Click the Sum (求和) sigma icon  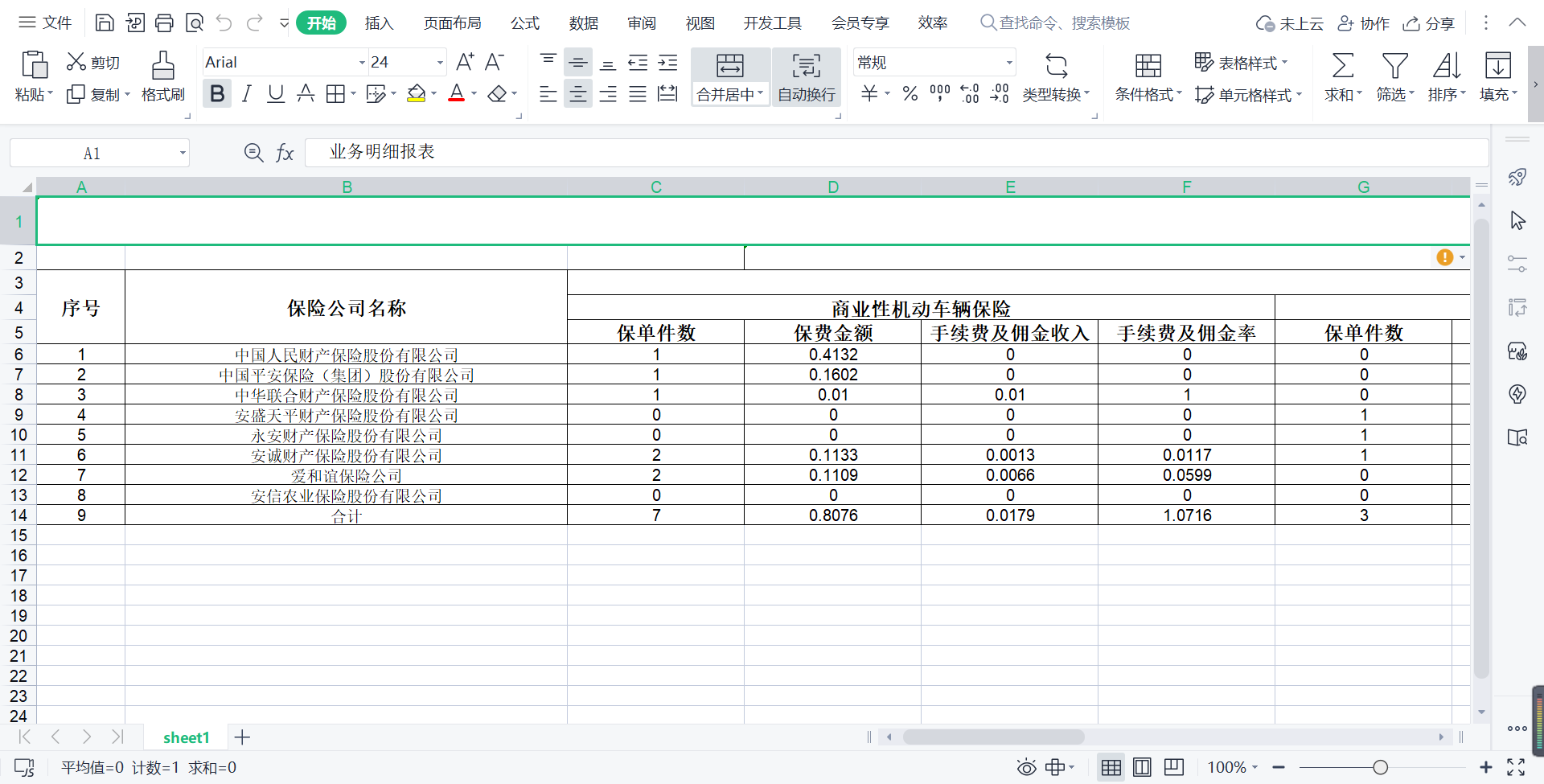[x=1342, y=65]
